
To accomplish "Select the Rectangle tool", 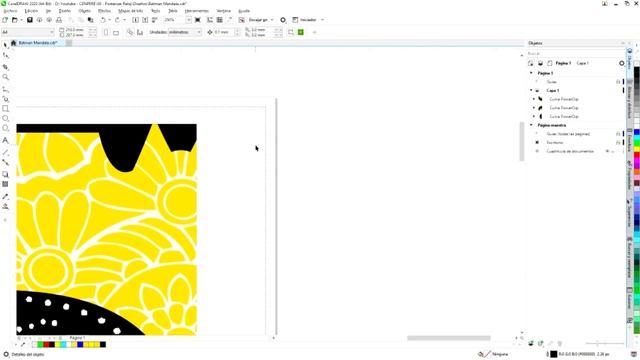I will click(5, 109).
